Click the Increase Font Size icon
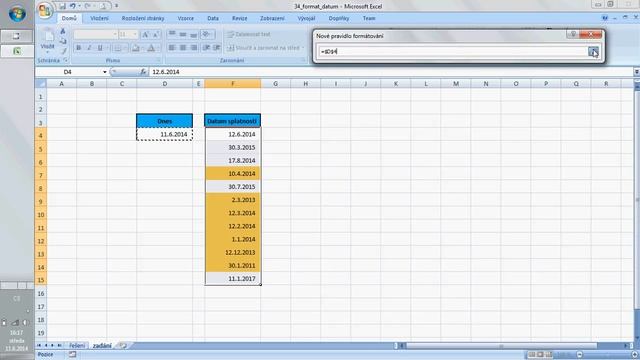Image resolution: width=640 pixels, height=360 pixels. click(x=146, y=35)
